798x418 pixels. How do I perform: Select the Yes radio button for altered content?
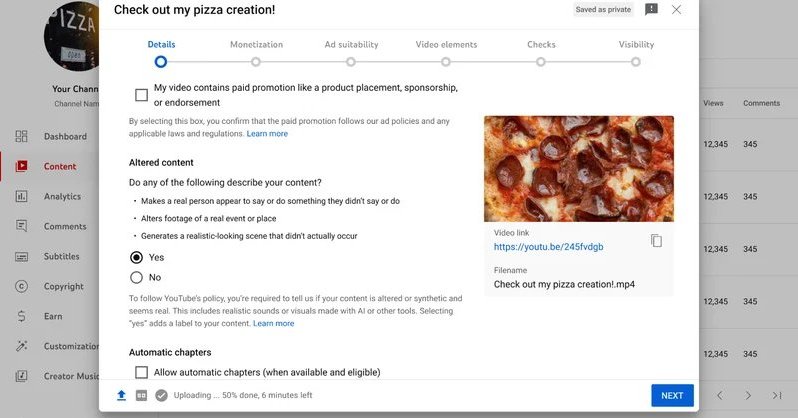coord(136,257)
